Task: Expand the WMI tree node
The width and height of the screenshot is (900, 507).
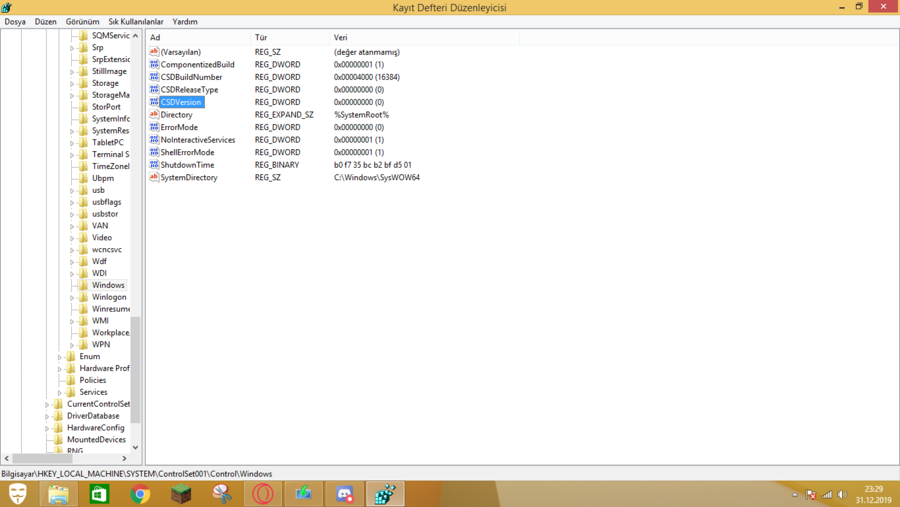Action: coord(72,322)
